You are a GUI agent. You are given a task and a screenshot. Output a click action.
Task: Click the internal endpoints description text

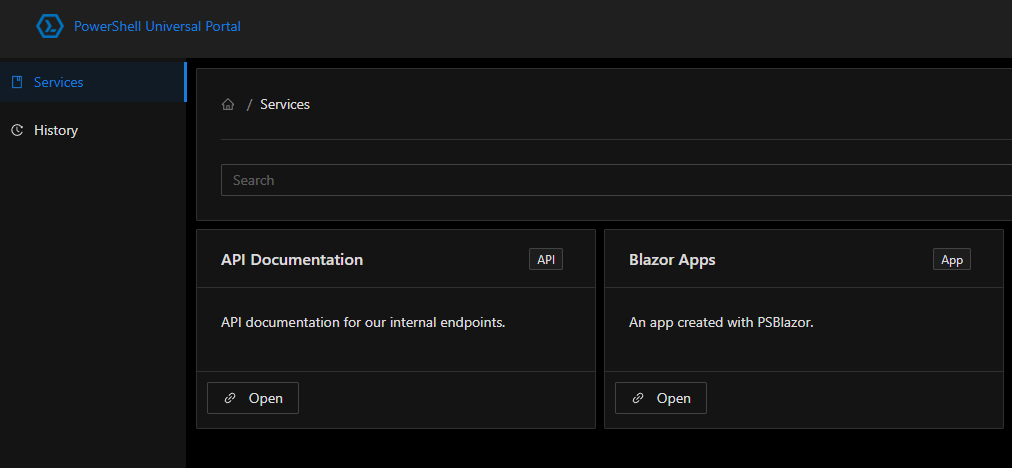pos(363,322)
